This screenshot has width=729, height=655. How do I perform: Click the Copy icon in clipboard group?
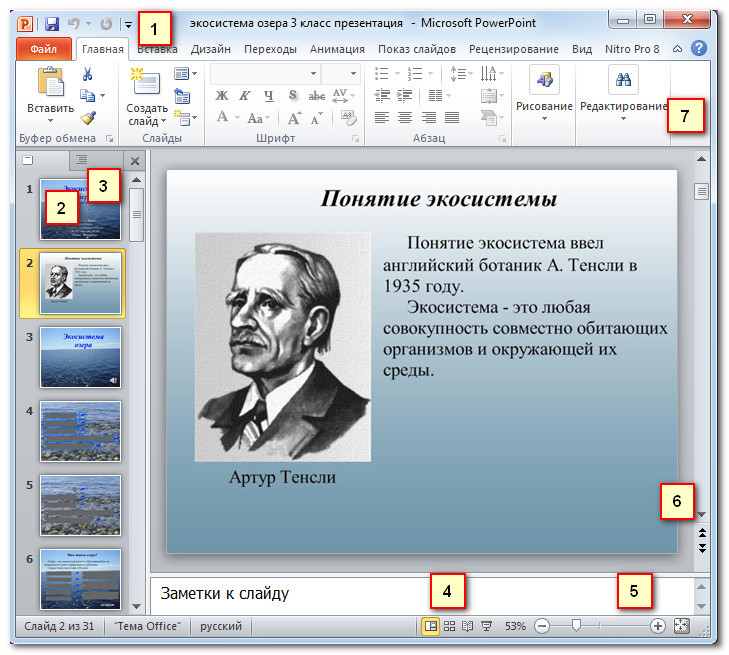point(87,95)
